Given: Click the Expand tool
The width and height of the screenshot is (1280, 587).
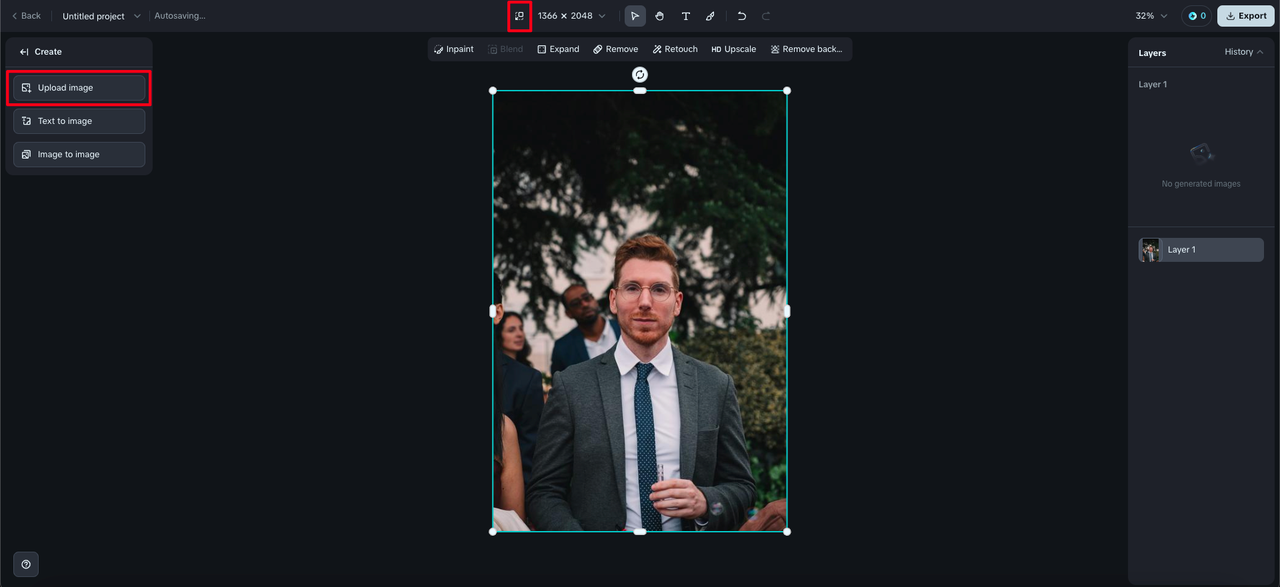Looking at the screenshot, I should coord(558,49).
